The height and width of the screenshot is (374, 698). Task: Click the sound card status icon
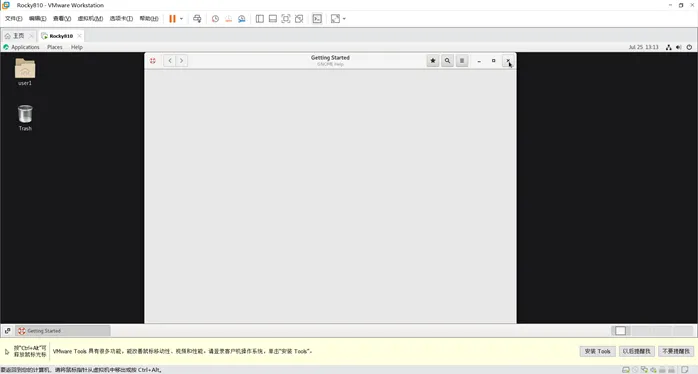pyautogui.click(x=653, y=370)
